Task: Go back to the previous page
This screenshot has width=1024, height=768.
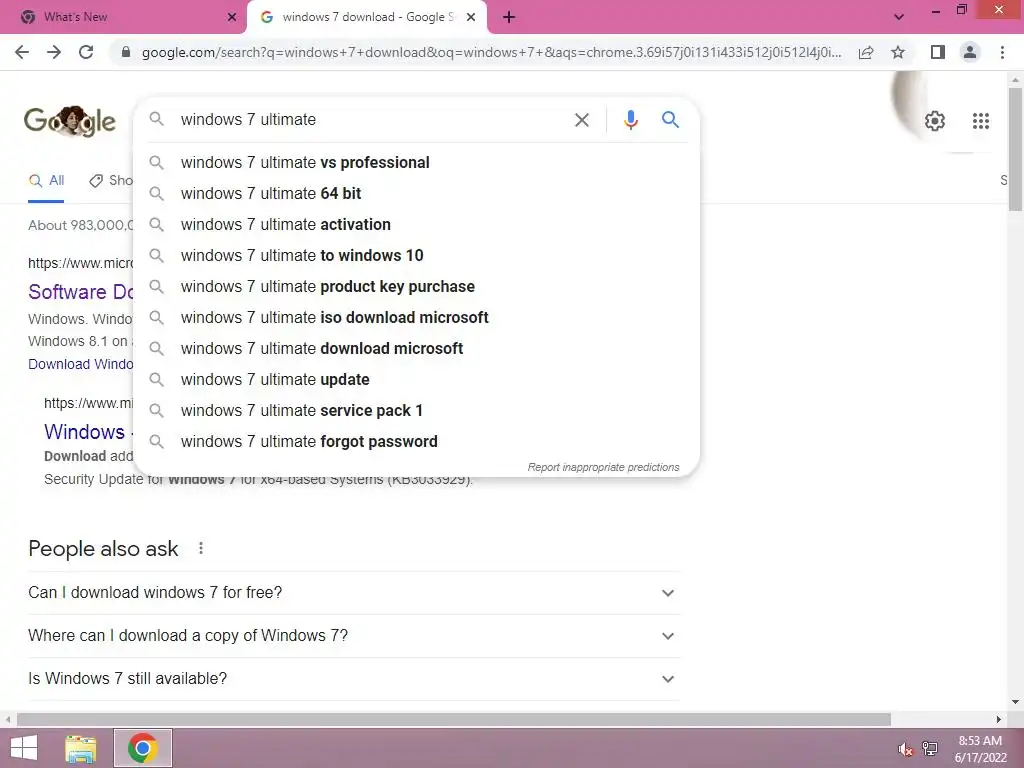Action: coord(22,52)
